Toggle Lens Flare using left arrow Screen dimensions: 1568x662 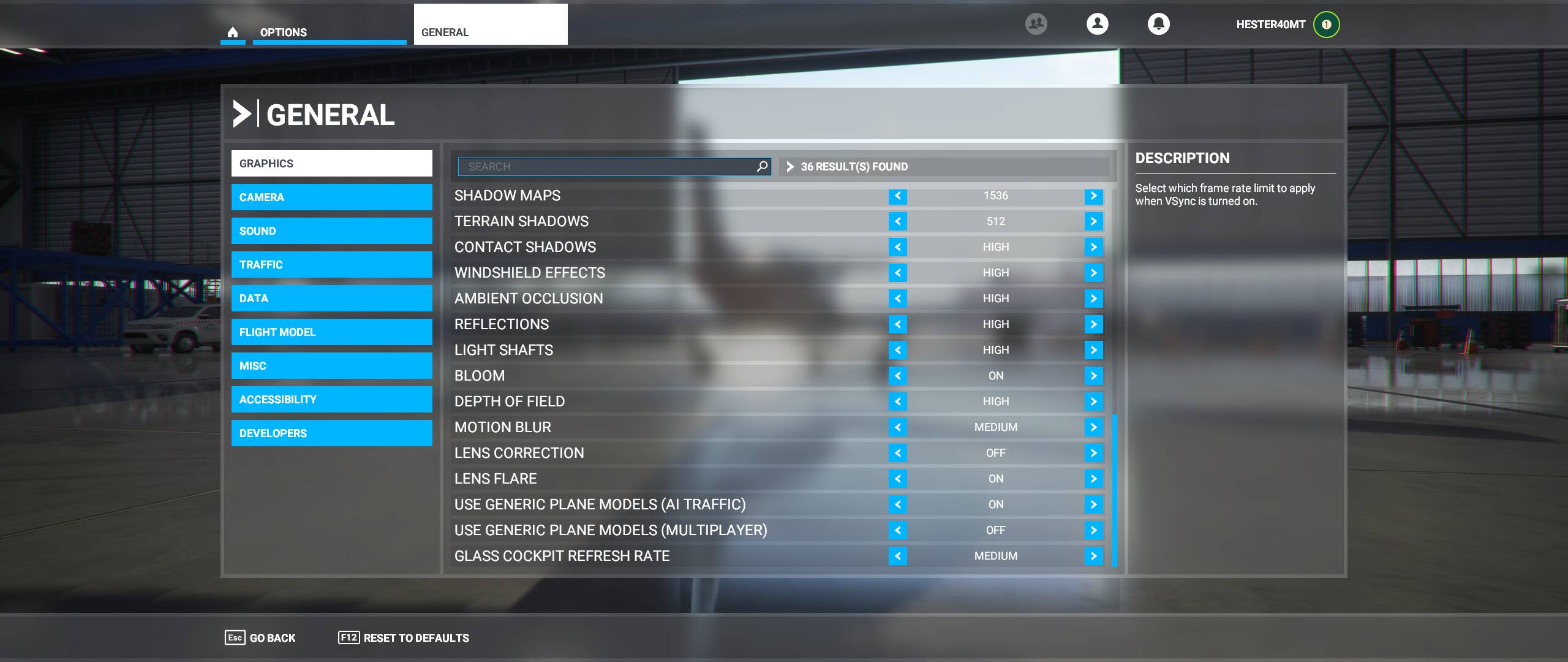[898, 479]
